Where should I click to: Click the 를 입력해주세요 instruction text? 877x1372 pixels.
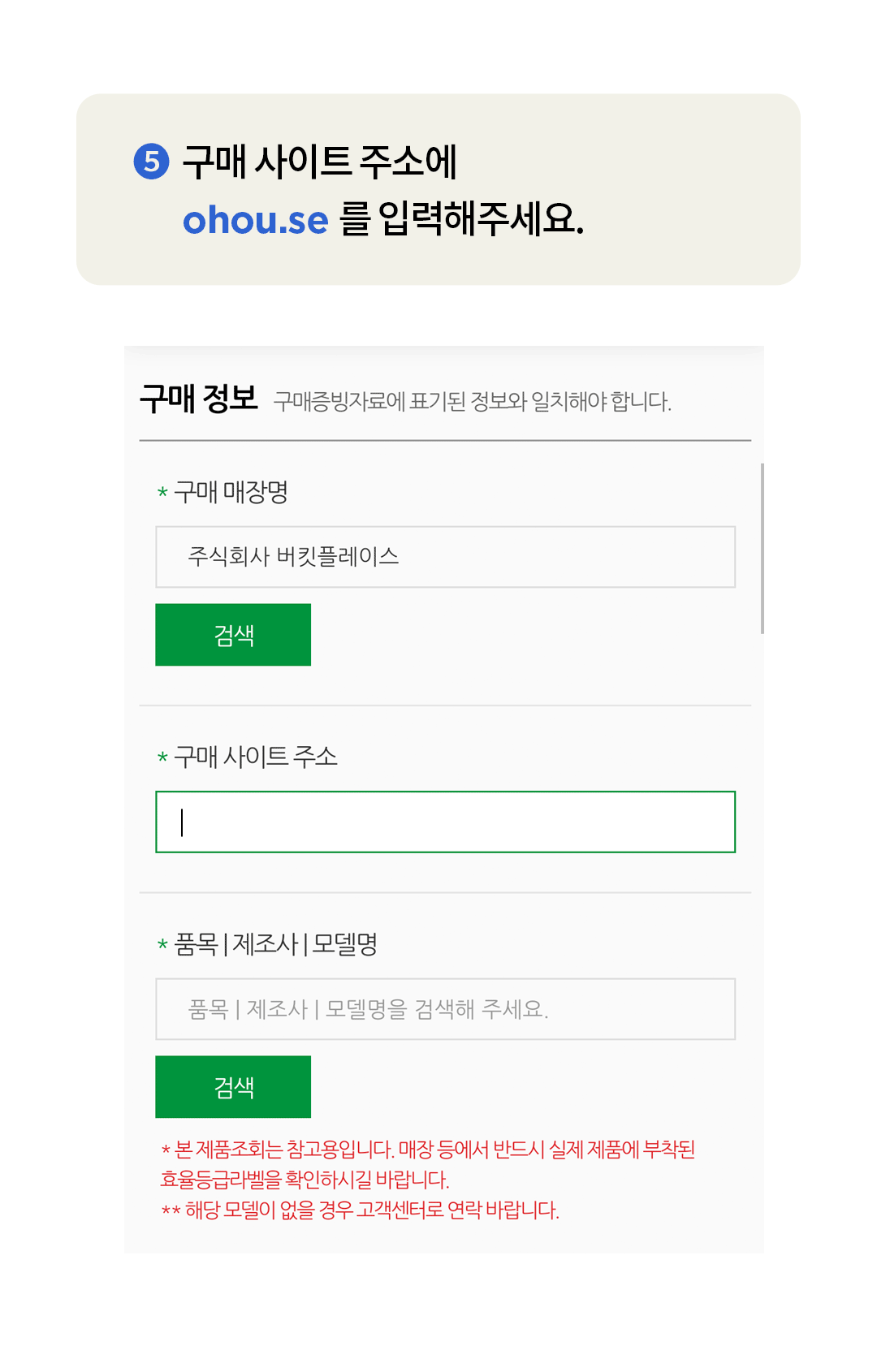[x=461, y=219]
